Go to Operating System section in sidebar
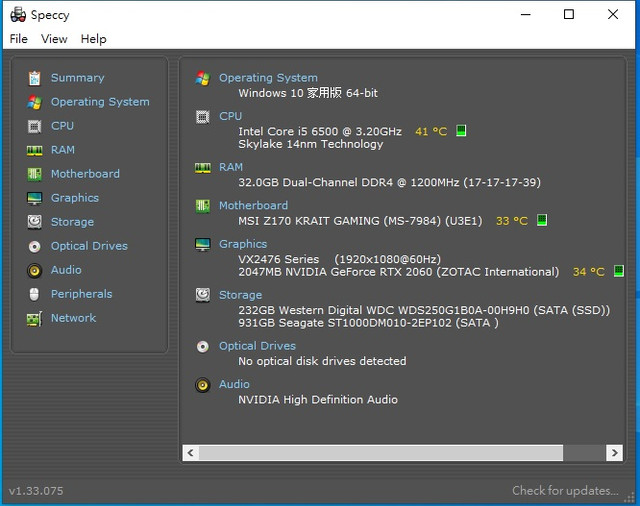The width and height of the screenshot is (640, 506). 100,102
